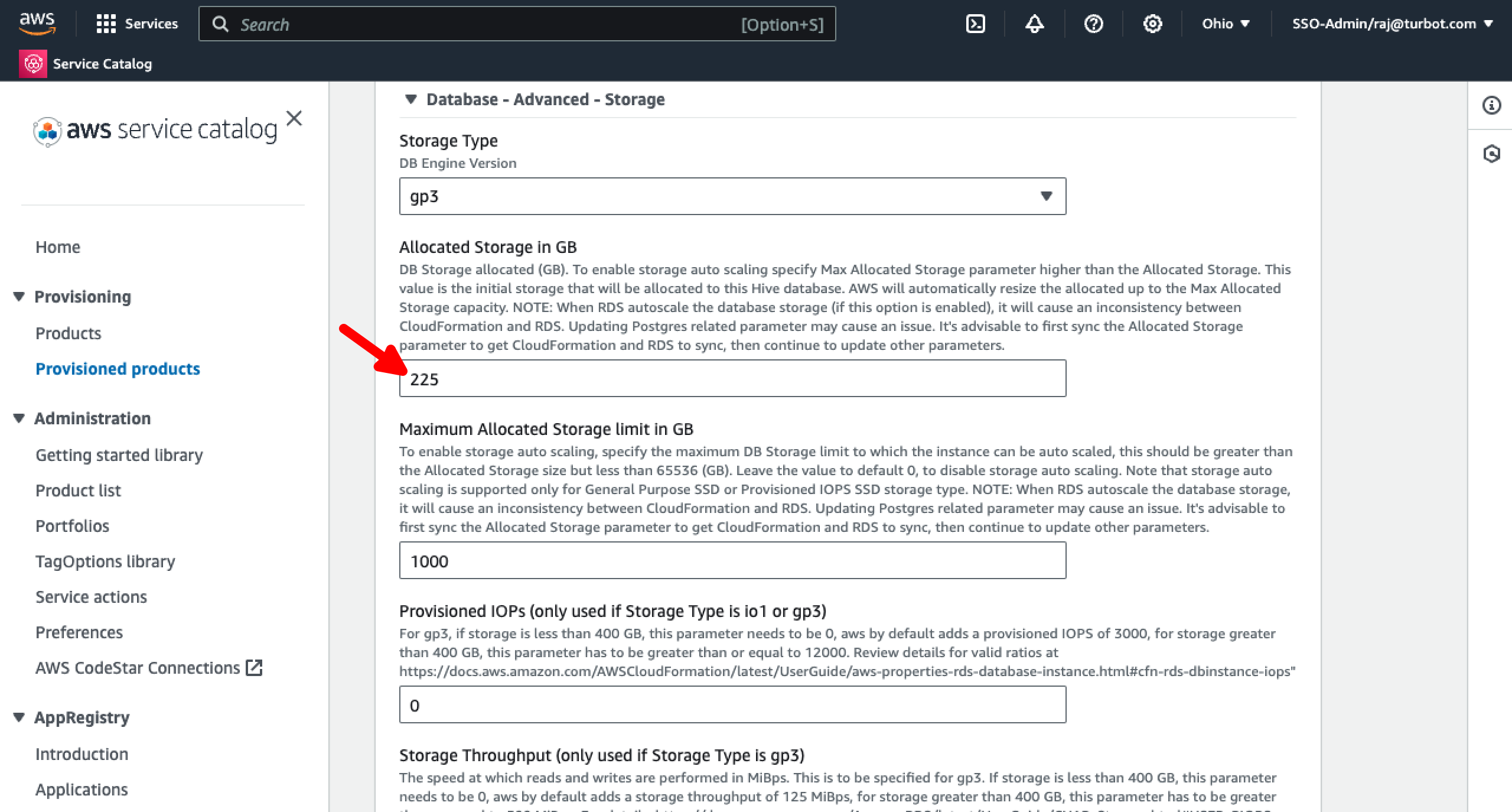Open the SSO-Admin account menu
The height and width of the screenshot is (812, 1512).
tap(1392, 24)
